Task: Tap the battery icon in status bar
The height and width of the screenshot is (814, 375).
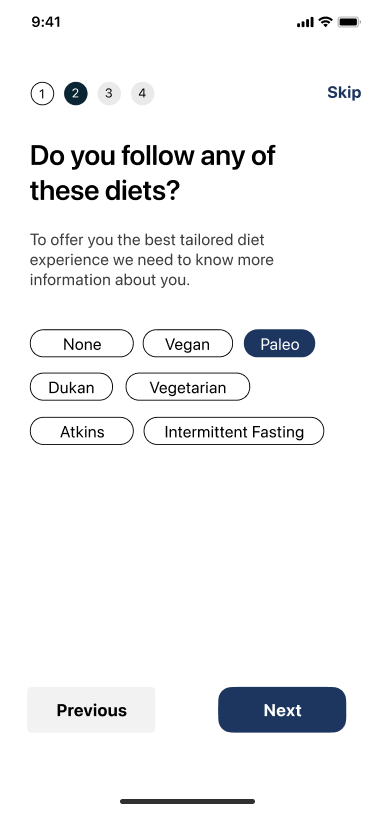Action: pos(349,22)
